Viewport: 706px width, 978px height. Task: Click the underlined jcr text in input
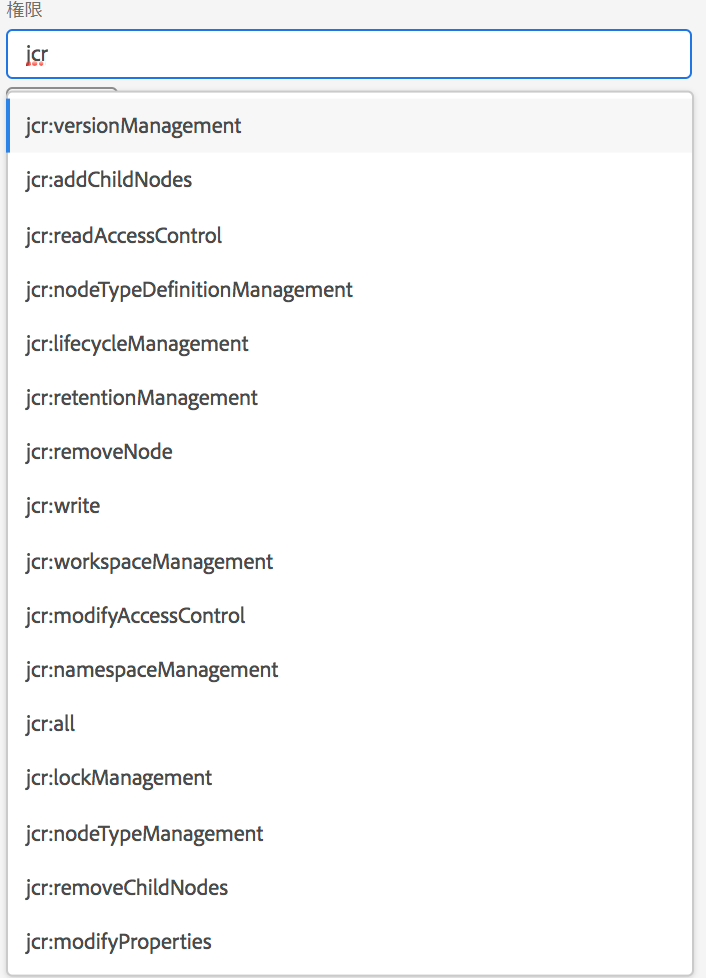[37, 55]
